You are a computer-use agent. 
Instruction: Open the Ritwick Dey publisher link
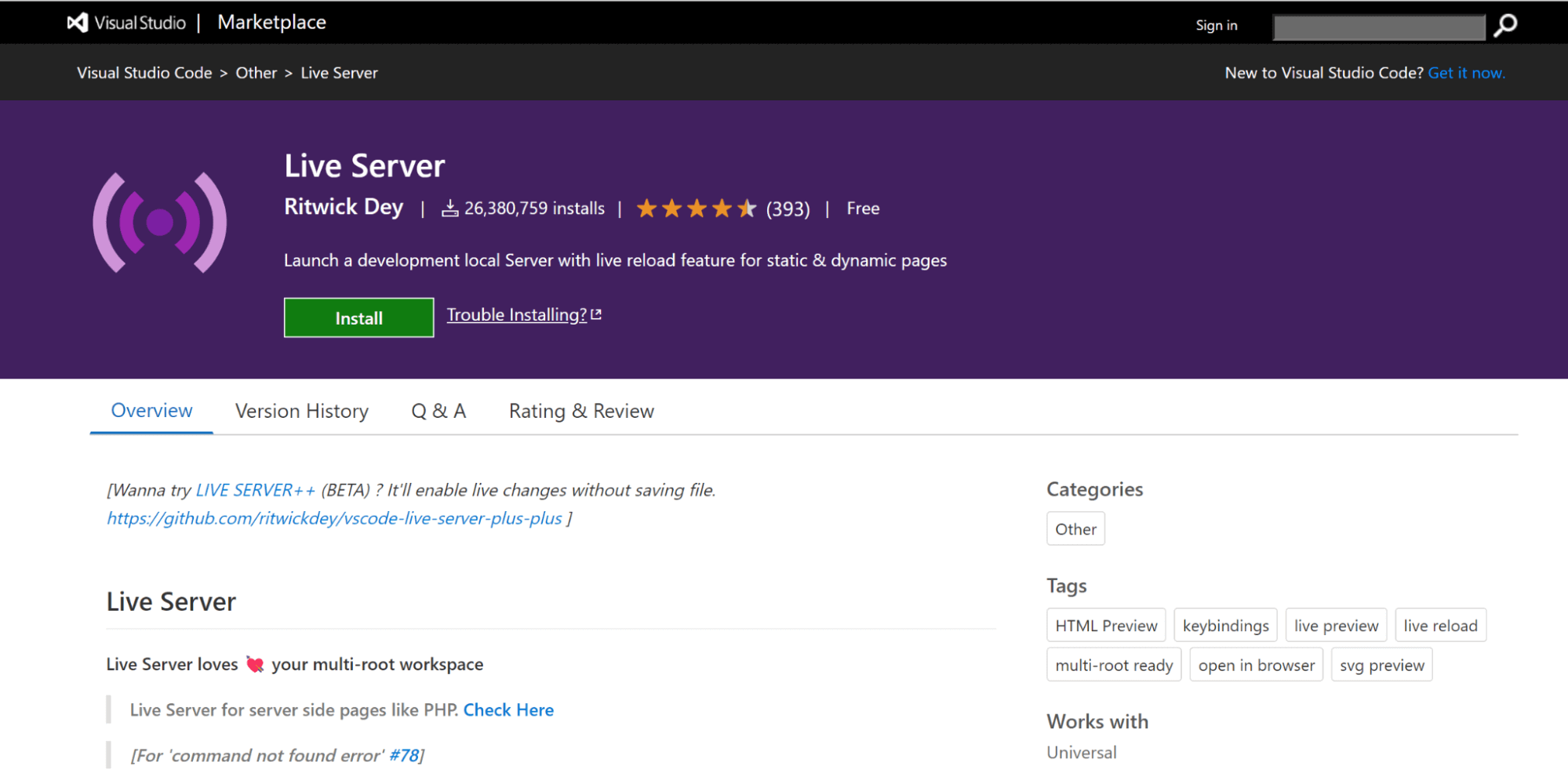(x=344, y=207)
